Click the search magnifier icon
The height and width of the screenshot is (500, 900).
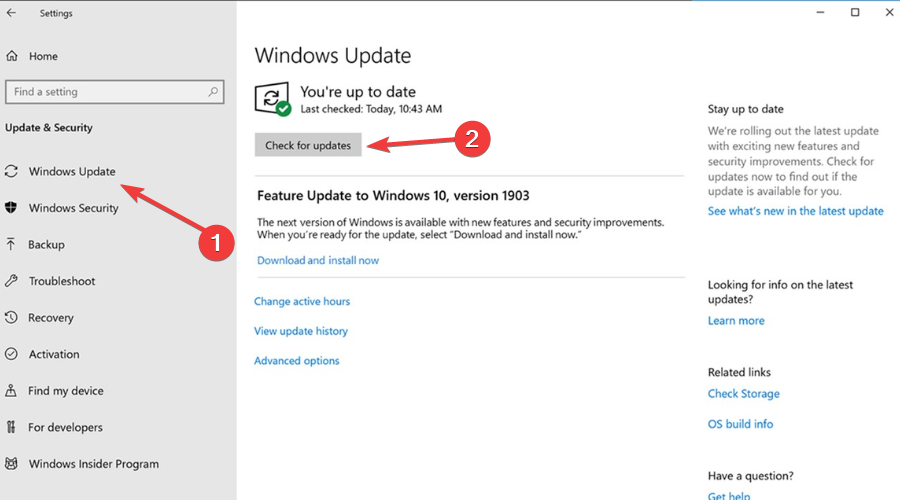(213, 91)
